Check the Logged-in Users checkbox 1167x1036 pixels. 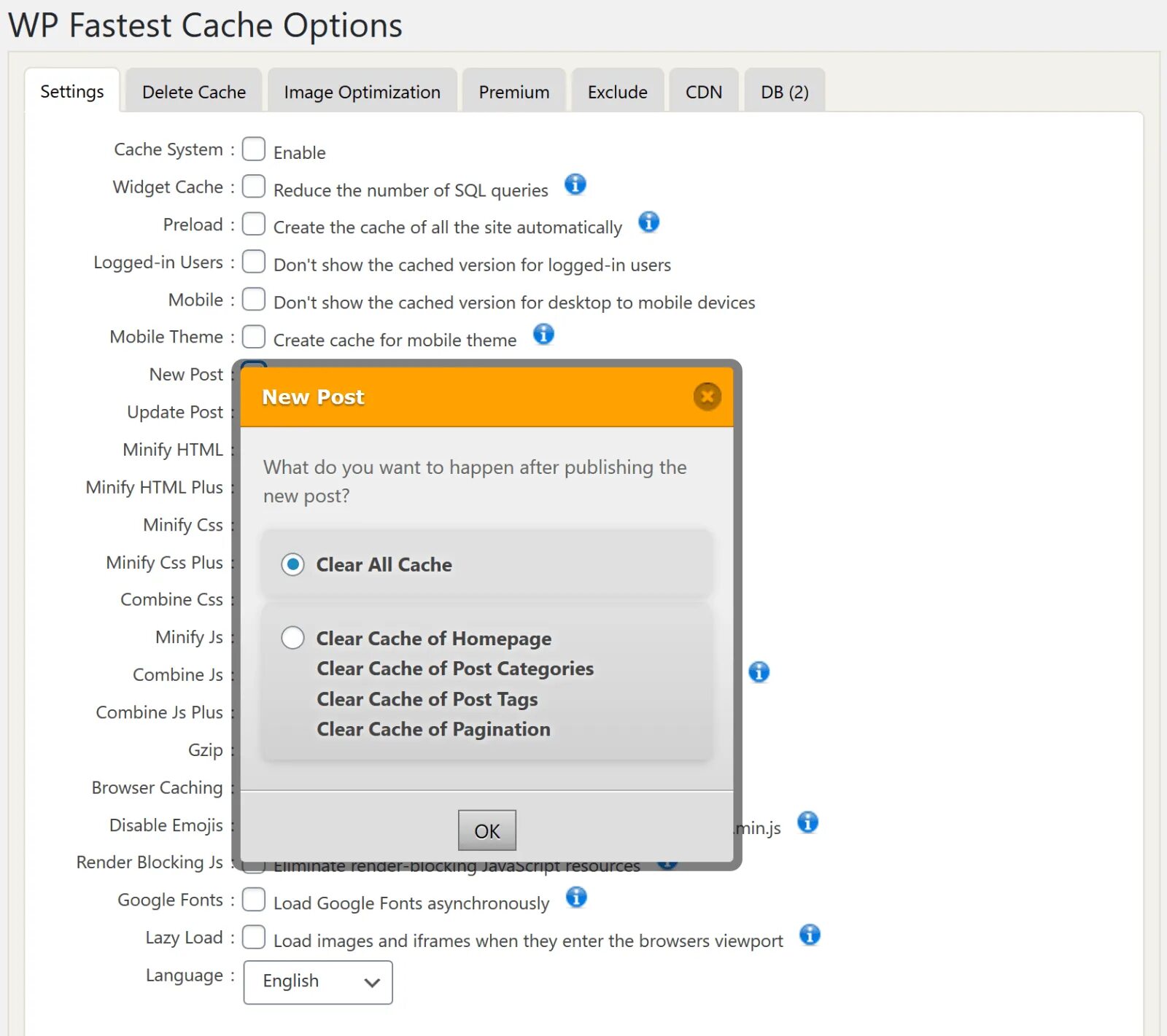[254, 261]
